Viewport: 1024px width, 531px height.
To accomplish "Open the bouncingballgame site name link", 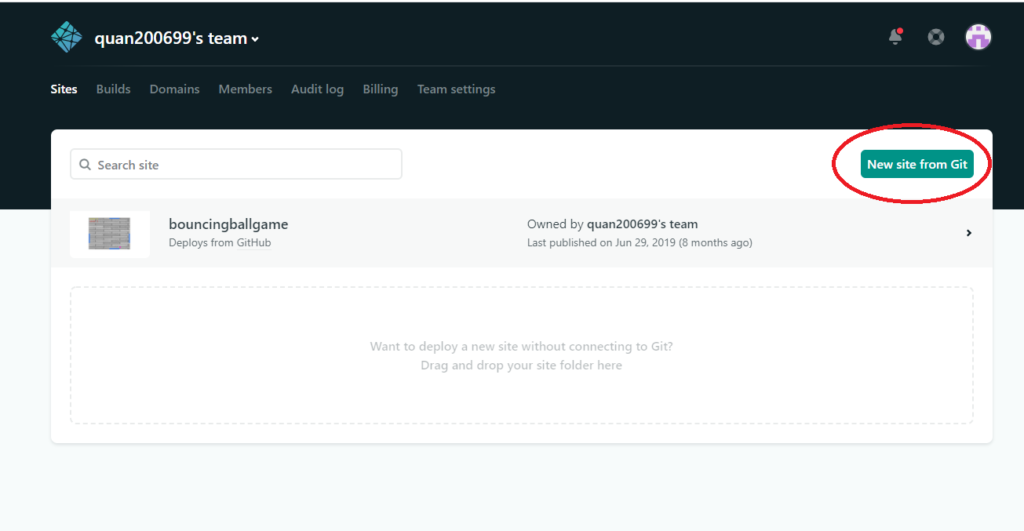I will (x=228, y=224).
